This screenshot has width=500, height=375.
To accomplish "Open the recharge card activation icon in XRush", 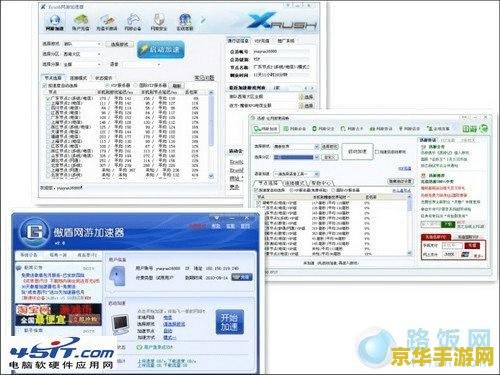I will tap(107, 22).
